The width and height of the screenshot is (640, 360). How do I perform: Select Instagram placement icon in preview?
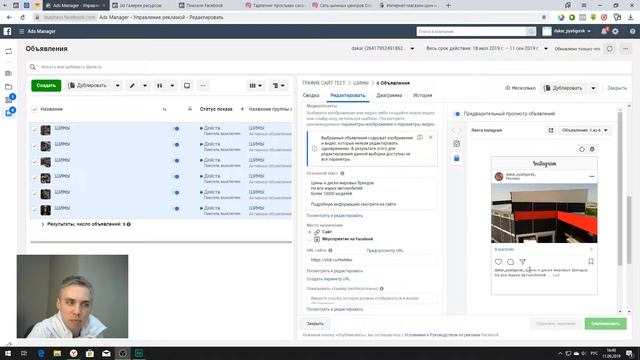456,144
